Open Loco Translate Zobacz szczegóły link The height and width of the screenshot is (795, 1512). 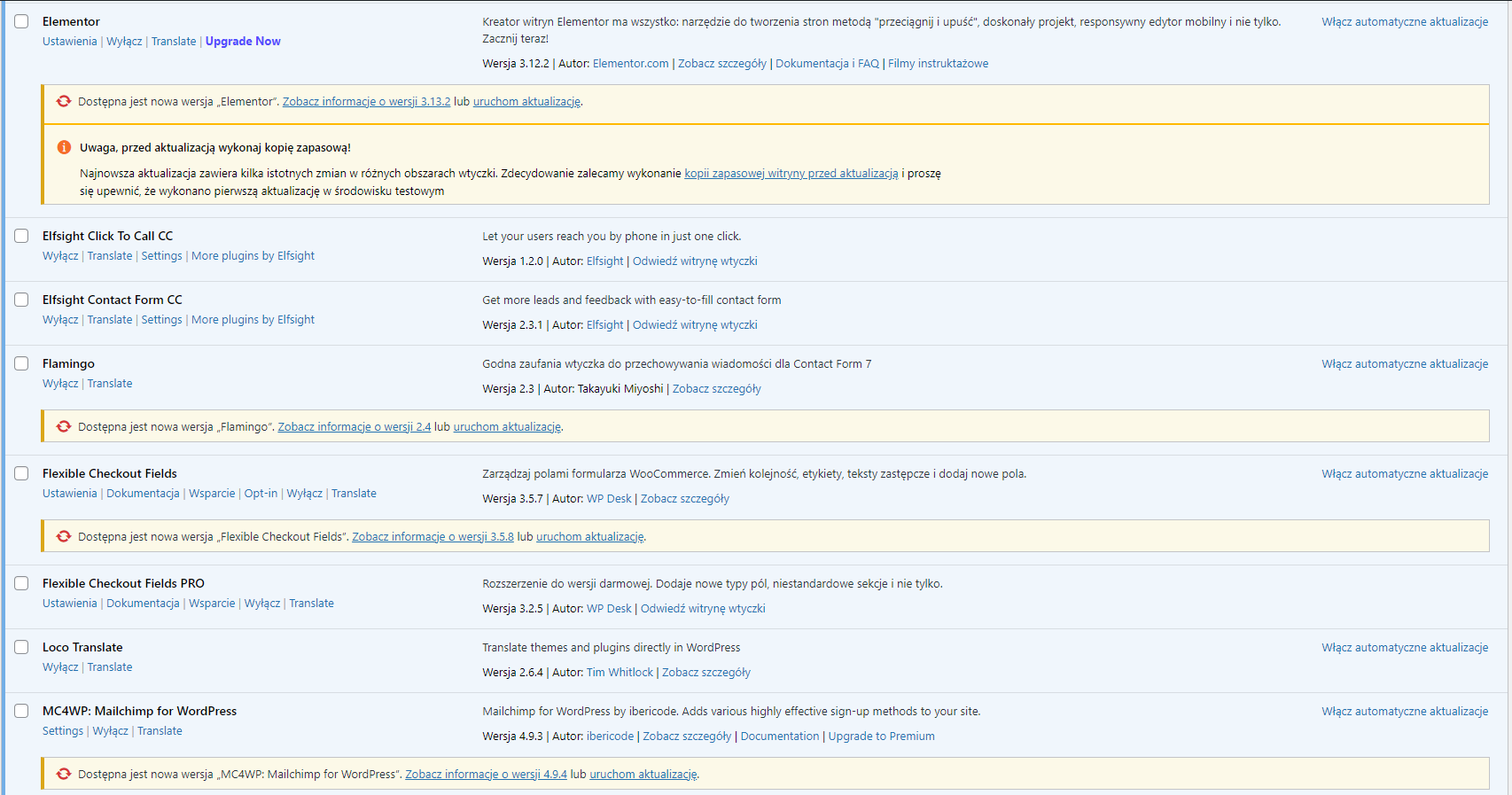click(706, 672)
